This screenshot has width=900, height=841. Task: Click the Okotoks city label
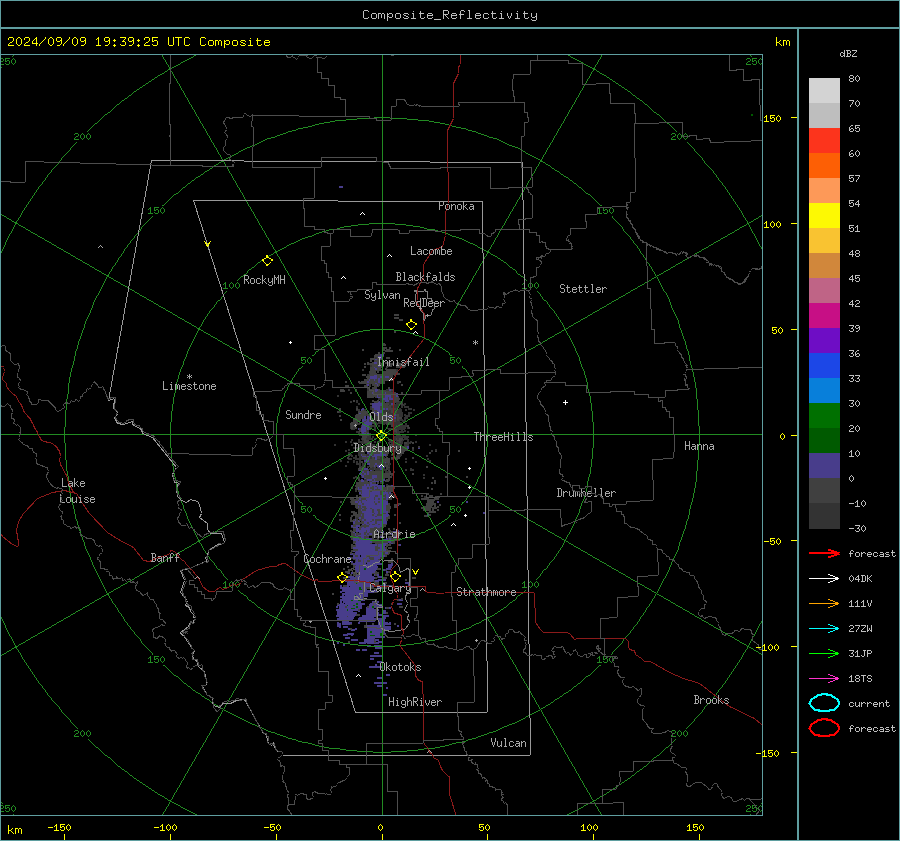point(400,667)
